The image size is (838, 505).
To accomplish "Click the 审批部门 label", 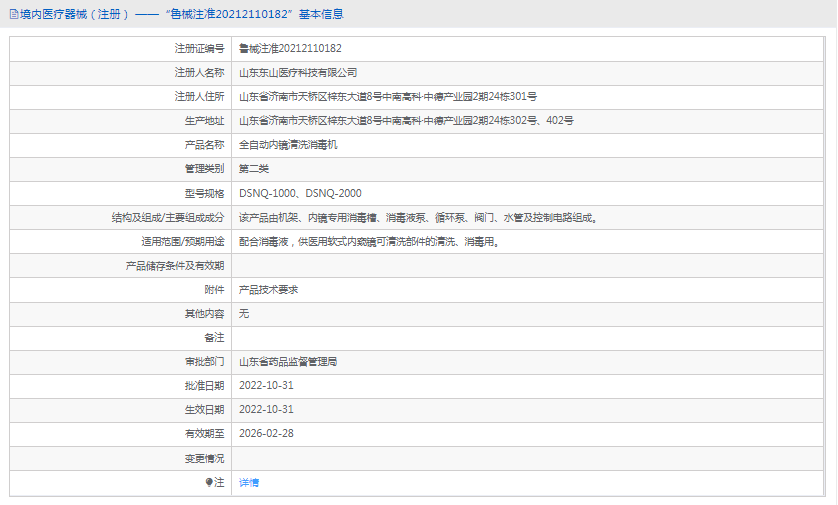I will coord(205,362).
